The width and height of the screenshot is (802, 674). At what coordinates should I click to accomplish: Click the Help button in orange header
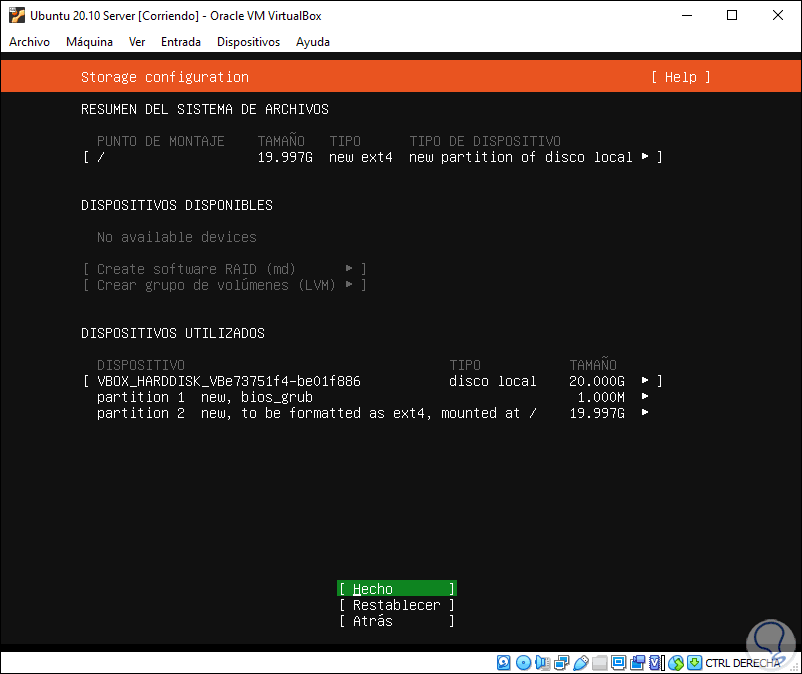680,77
